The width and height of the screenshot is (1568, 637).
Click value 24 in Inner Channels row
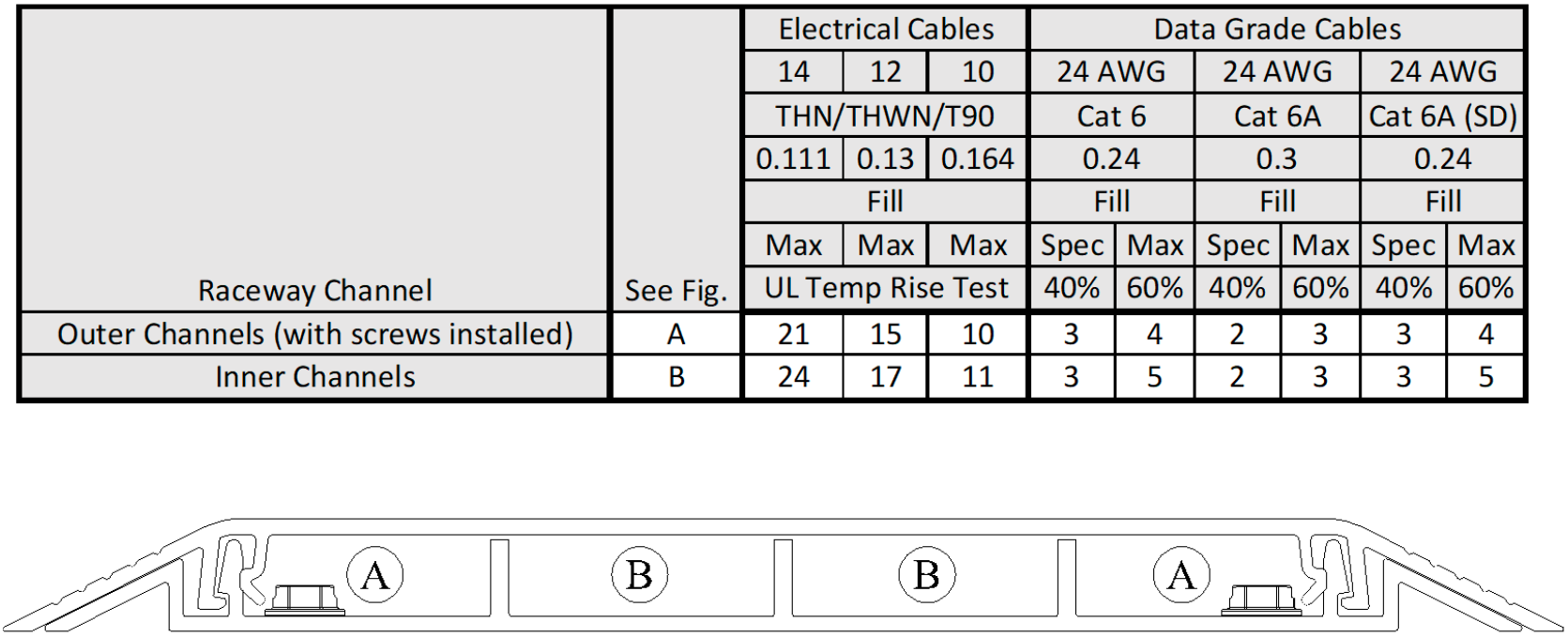(793, 377)
